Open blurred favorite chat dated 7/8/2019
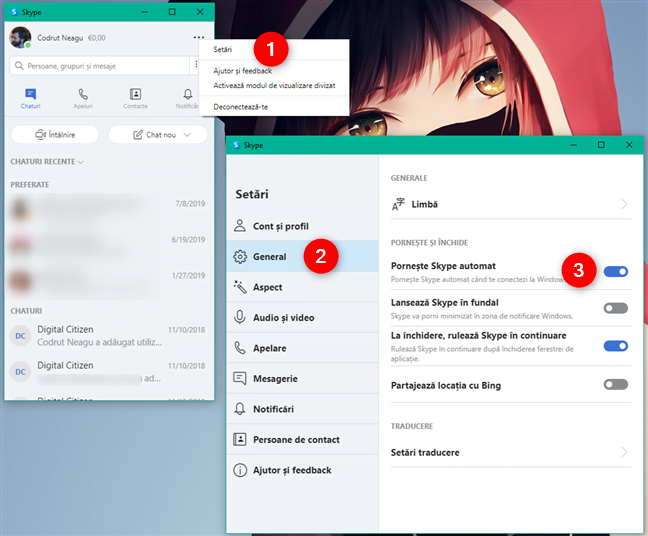Viewport: 648px width, 536px height. (108, 209)
